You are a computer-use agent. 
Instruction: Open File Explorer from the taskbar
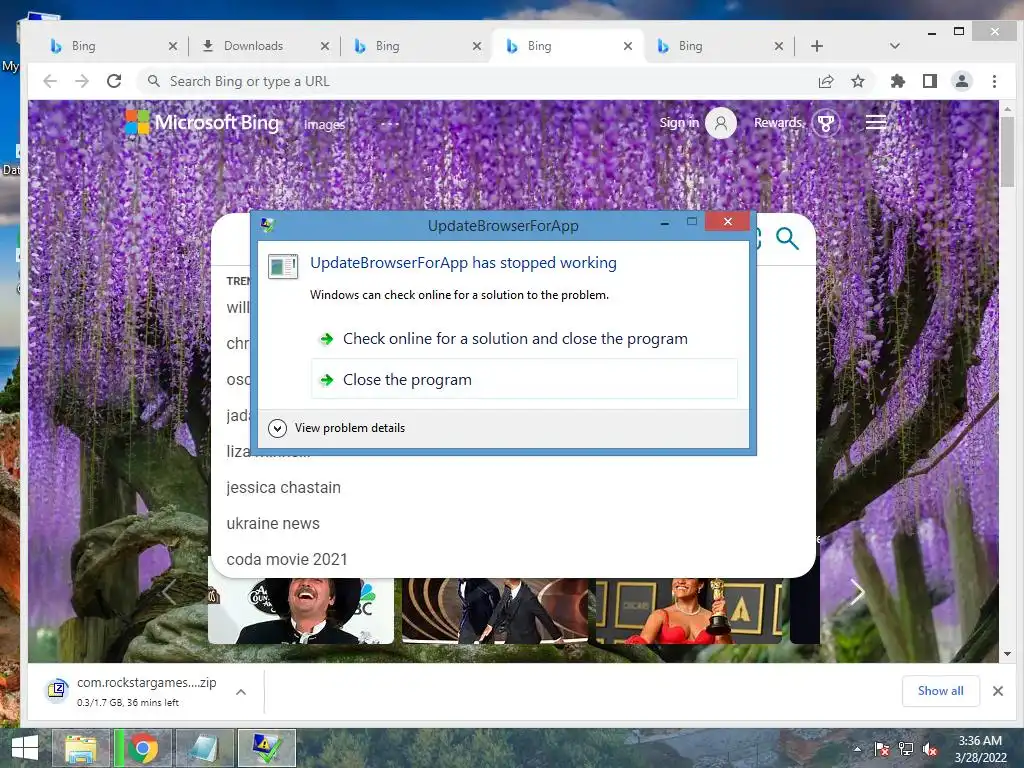tap(81, 748)
